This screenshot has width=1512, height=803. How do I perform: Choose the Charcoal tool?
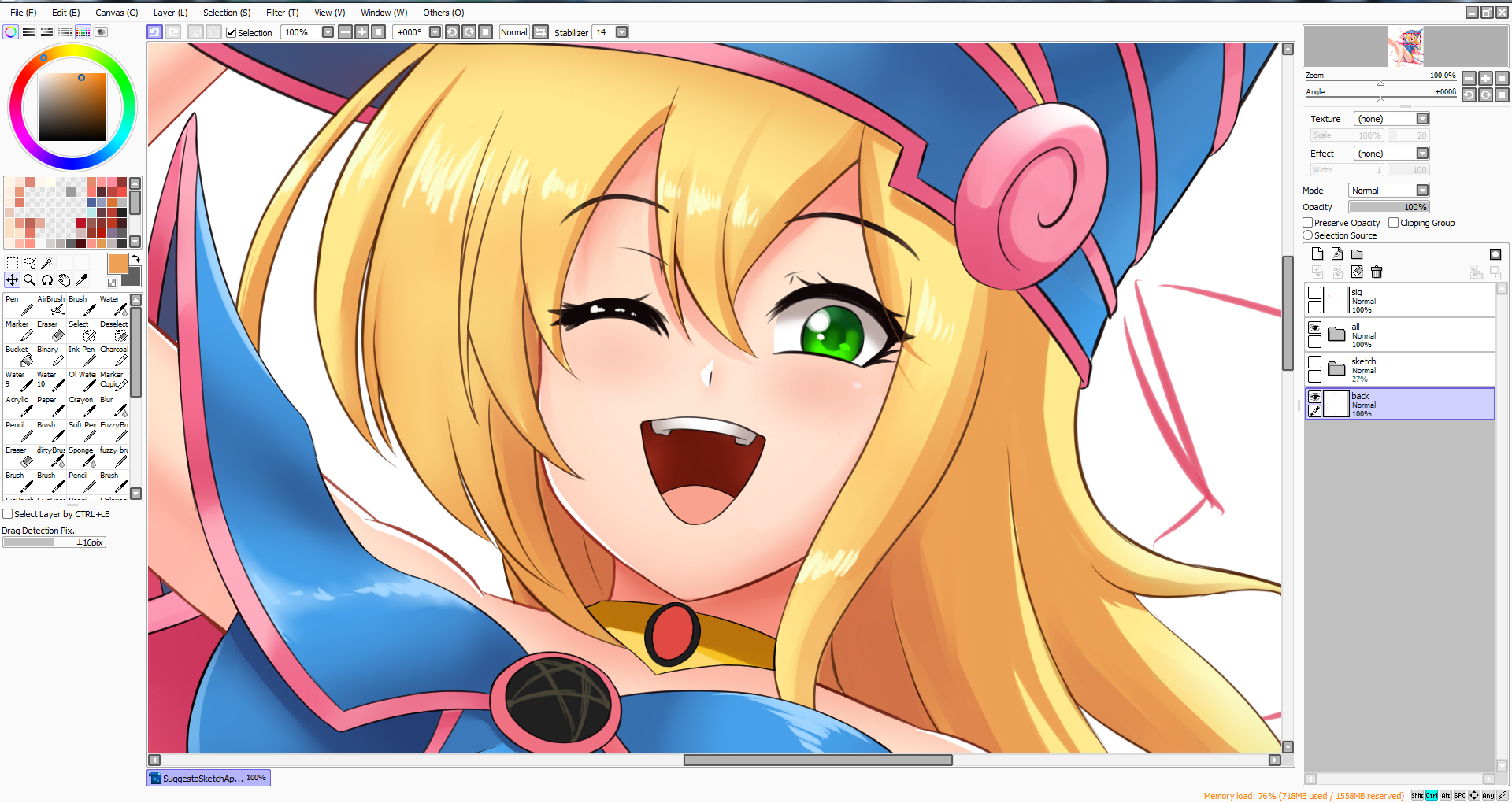point(113,356)
